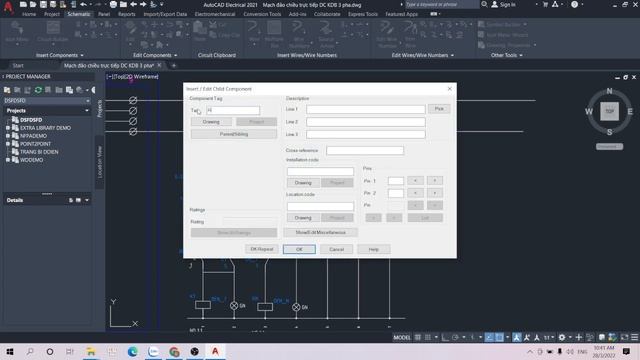Viewport: 640px width, 360px height.
Task: Click the increment arrow for Pin 1
Action: click(x=435, y=180)
